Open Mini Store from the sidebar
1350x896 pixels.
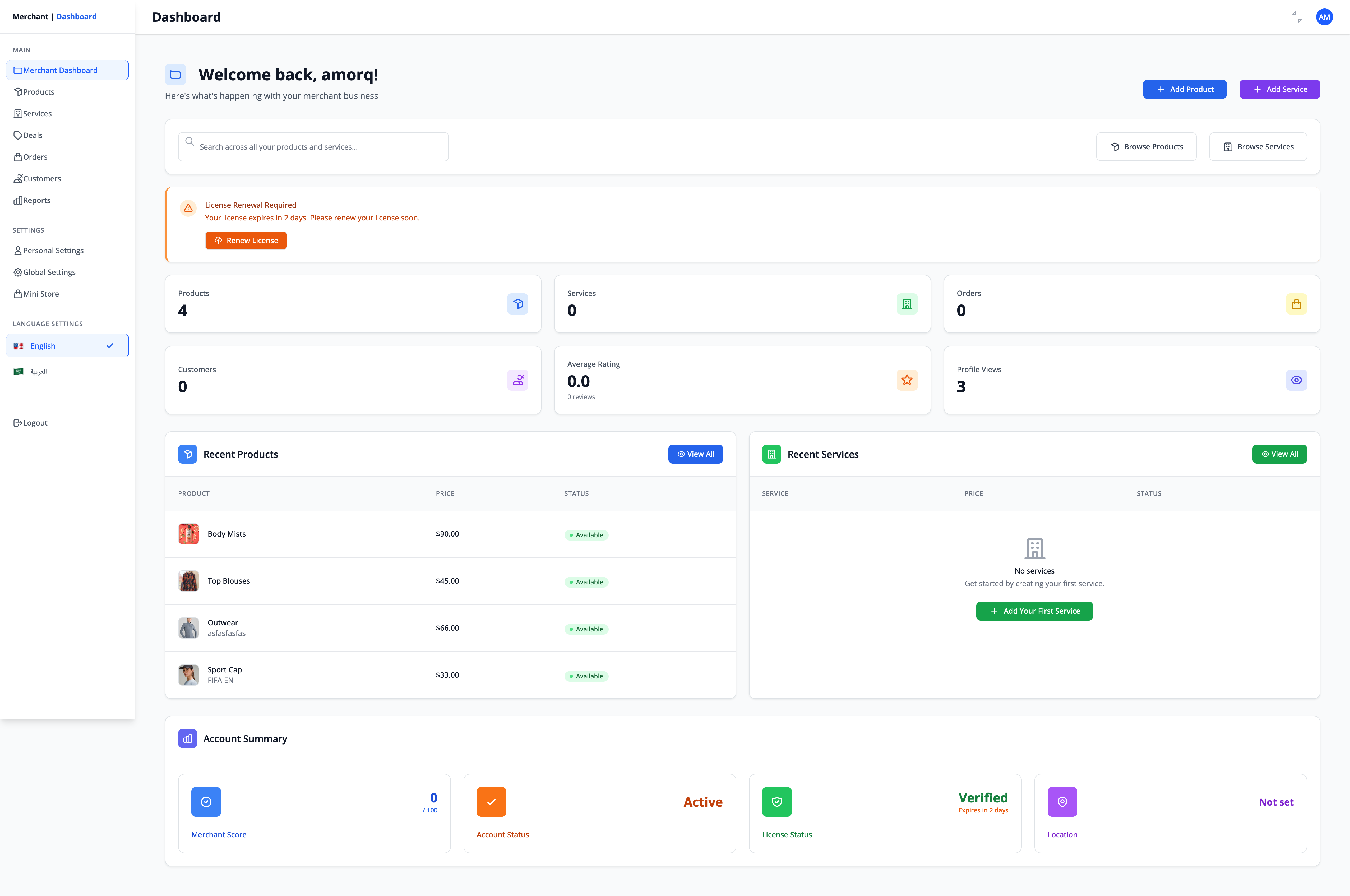click(40, 293)
